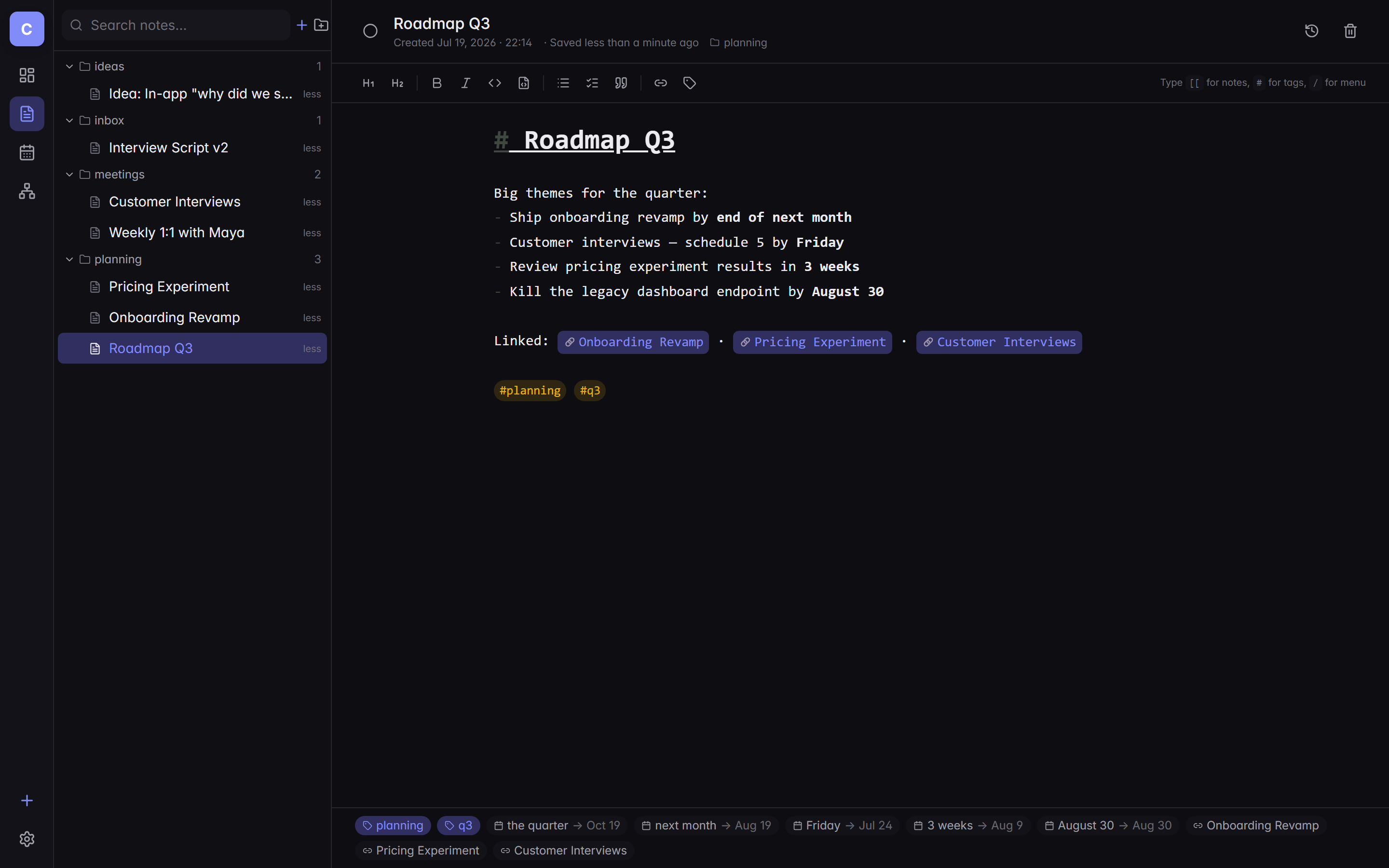The image size is (1389, 868).
Task: Open the notes view in sidebar
Action: 27,114
